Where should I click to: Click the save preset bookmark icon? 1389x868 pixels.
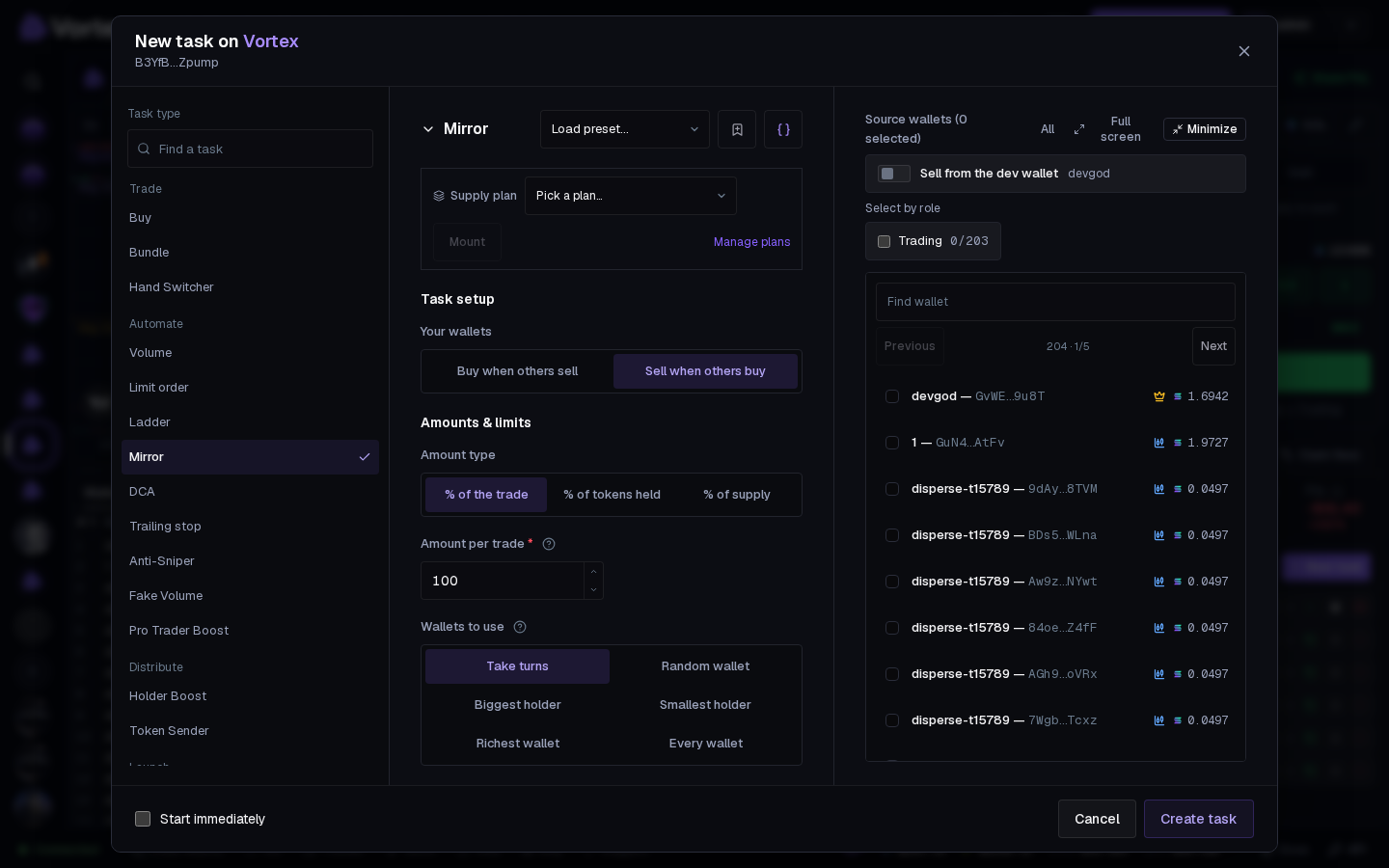(737, 129)
